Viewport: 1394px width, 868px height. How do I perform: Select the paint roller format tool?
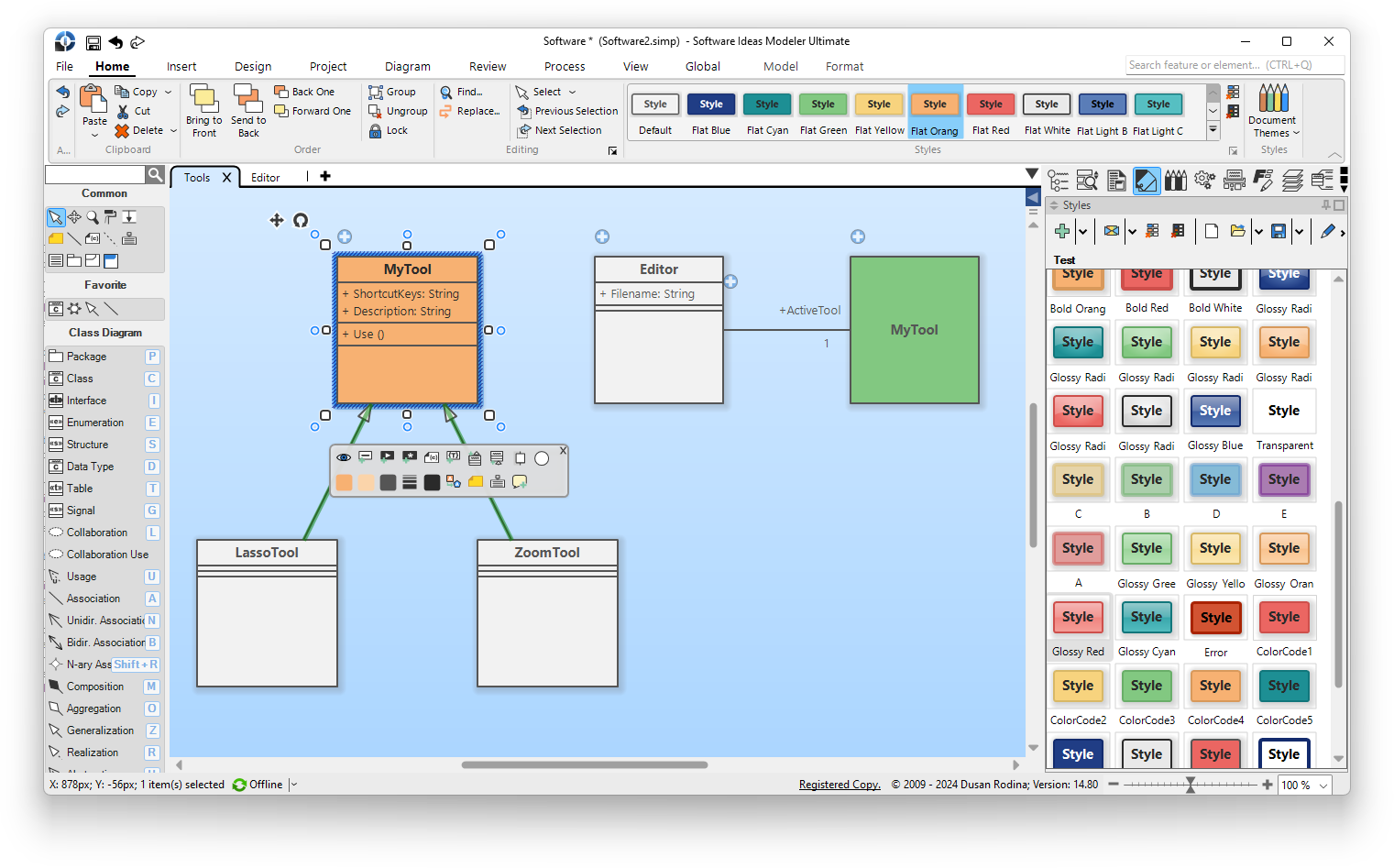point(110,217)
